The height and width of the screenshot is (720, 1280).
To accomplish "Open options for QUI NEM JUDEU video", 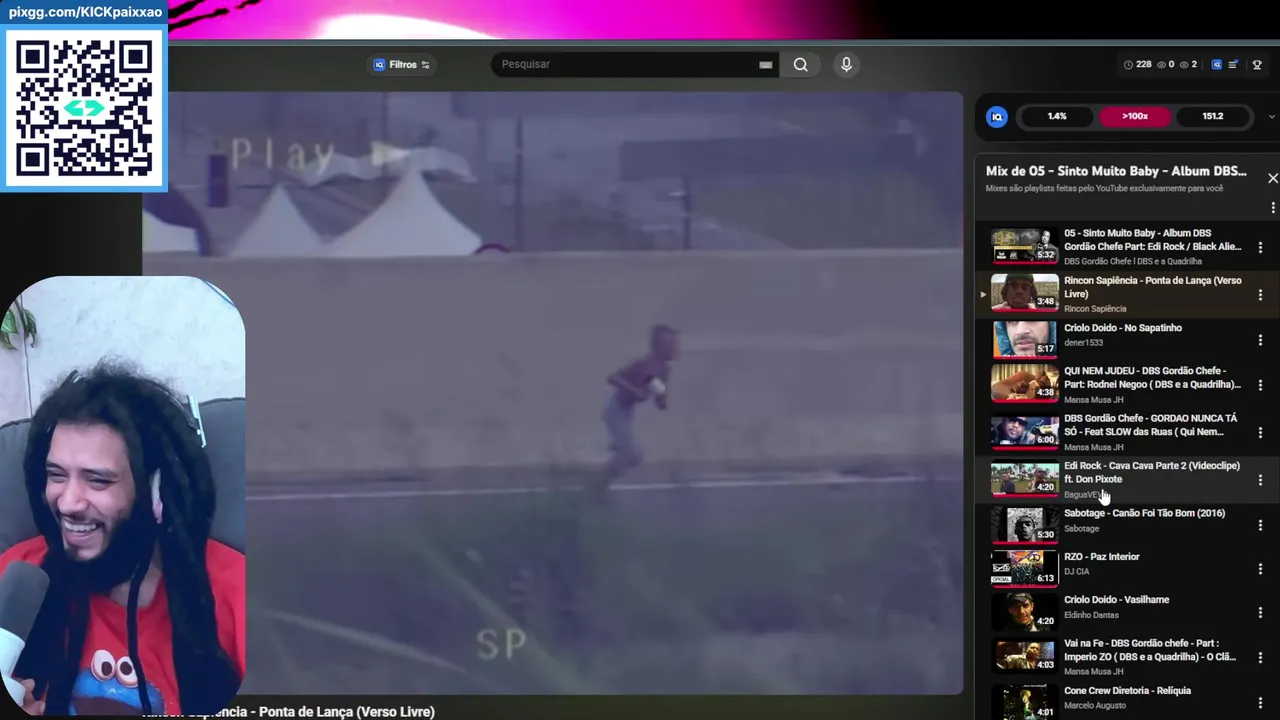I will click(1260, 385).
